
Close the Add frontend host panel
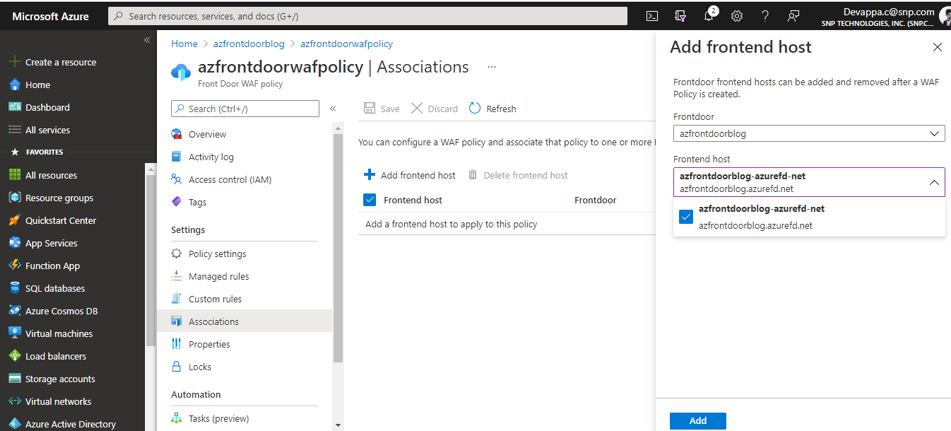pyautogui.click(x=937, y=47)
